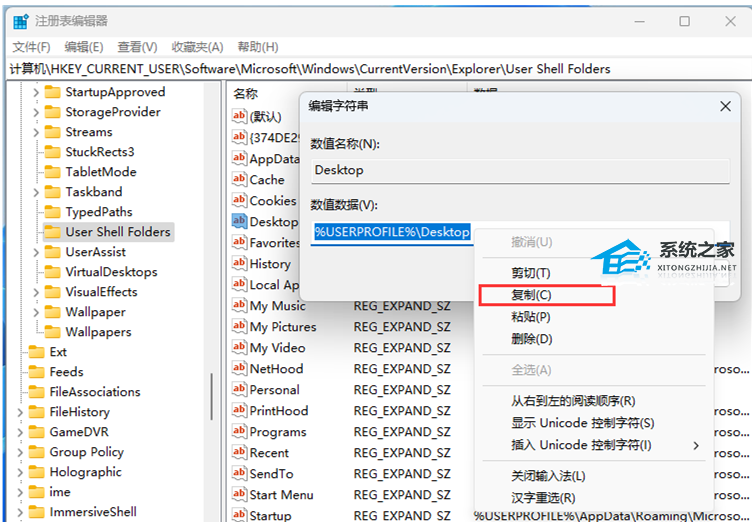This screenshot has height=522, width=752.
Task: Expand the Group Policy tree node
Action: point(20,452)
